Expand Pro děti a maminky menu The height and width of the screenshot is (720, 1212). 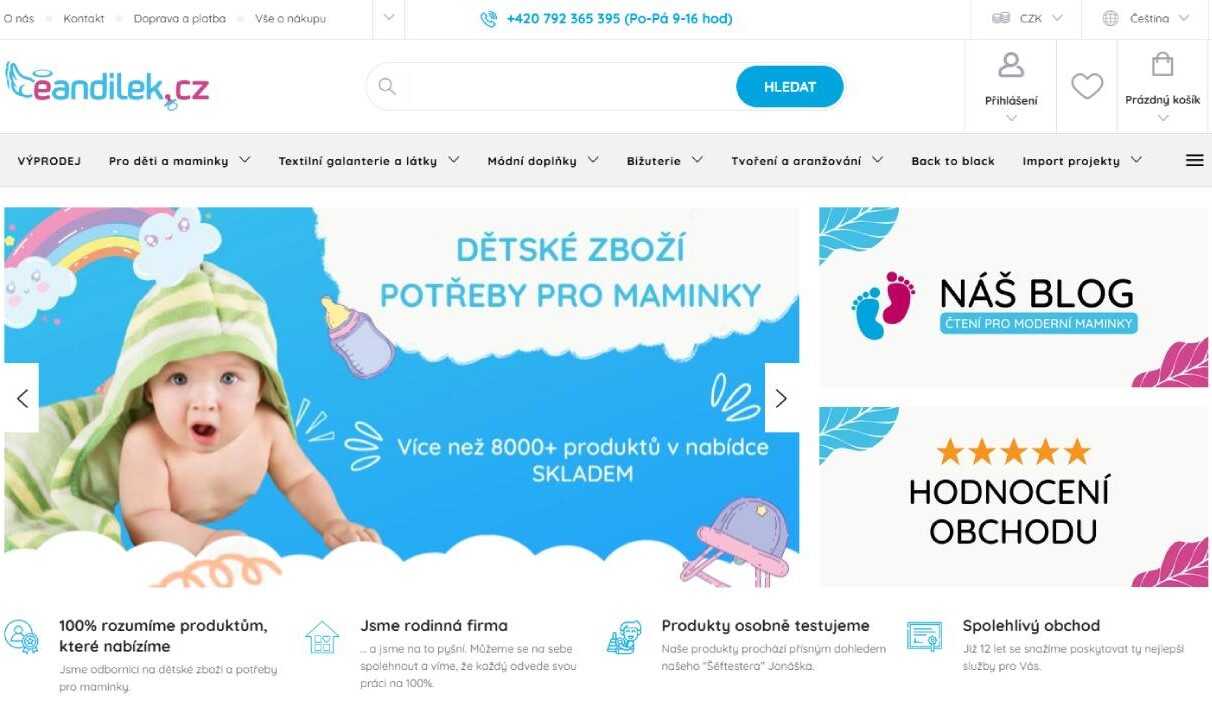(179, 160)
